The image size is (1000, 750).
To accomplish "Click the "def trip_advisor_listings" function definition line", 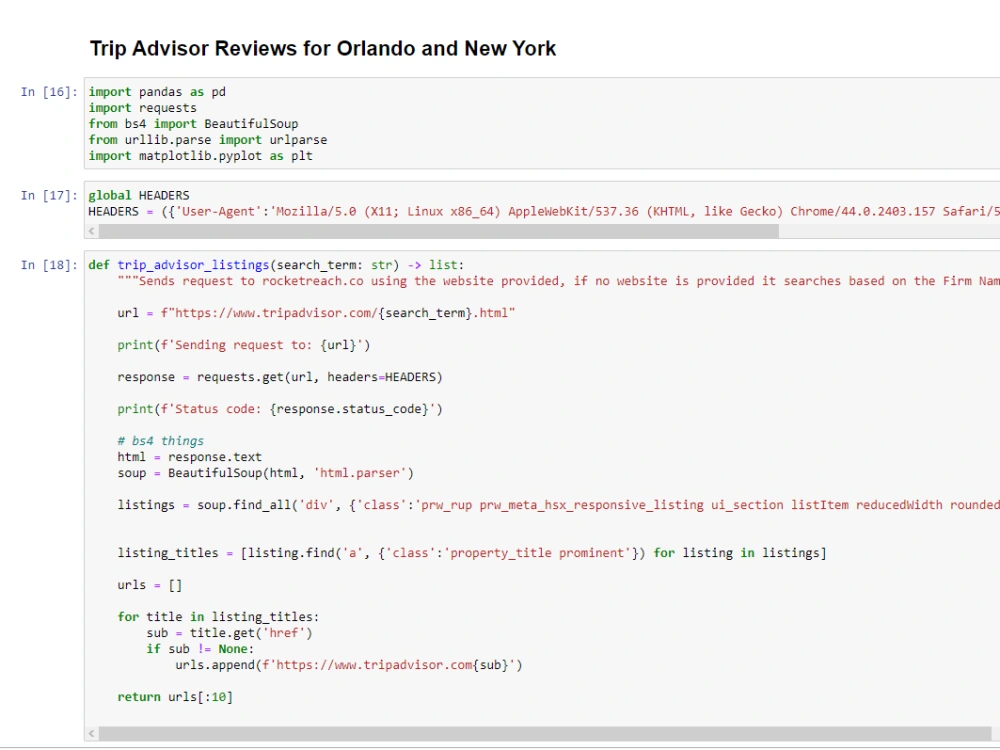I will (276, 265).
